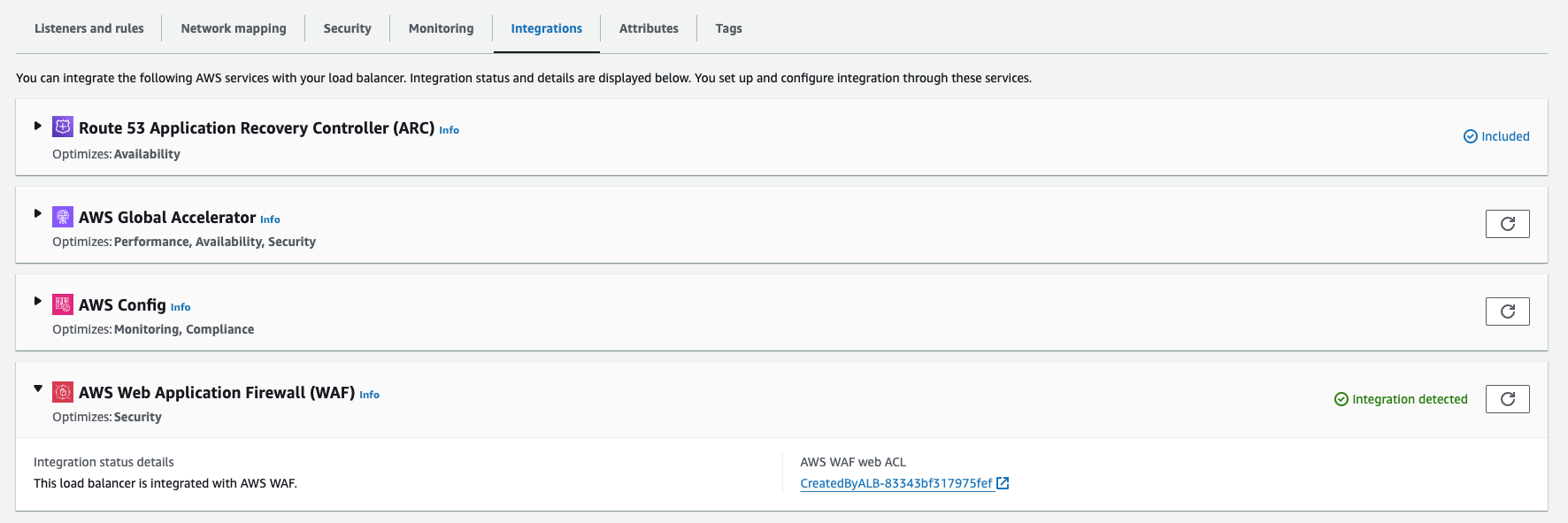
Task: Go to the Security tab
Action: (x=348, y=28)
